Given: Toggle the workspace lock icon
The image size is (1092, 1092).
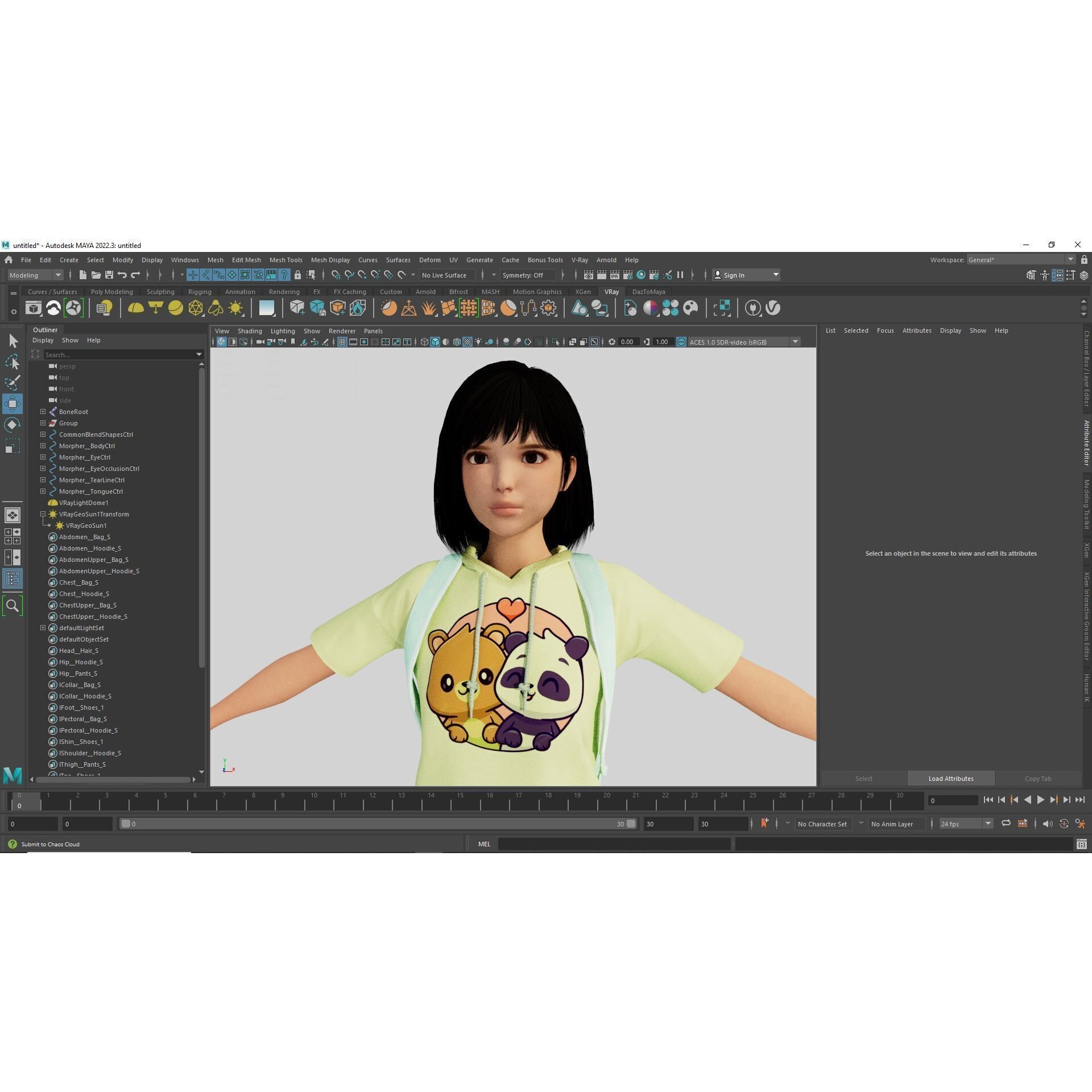Looking at the screenshot, I should pyautogui.click(x=1084, y=260).
